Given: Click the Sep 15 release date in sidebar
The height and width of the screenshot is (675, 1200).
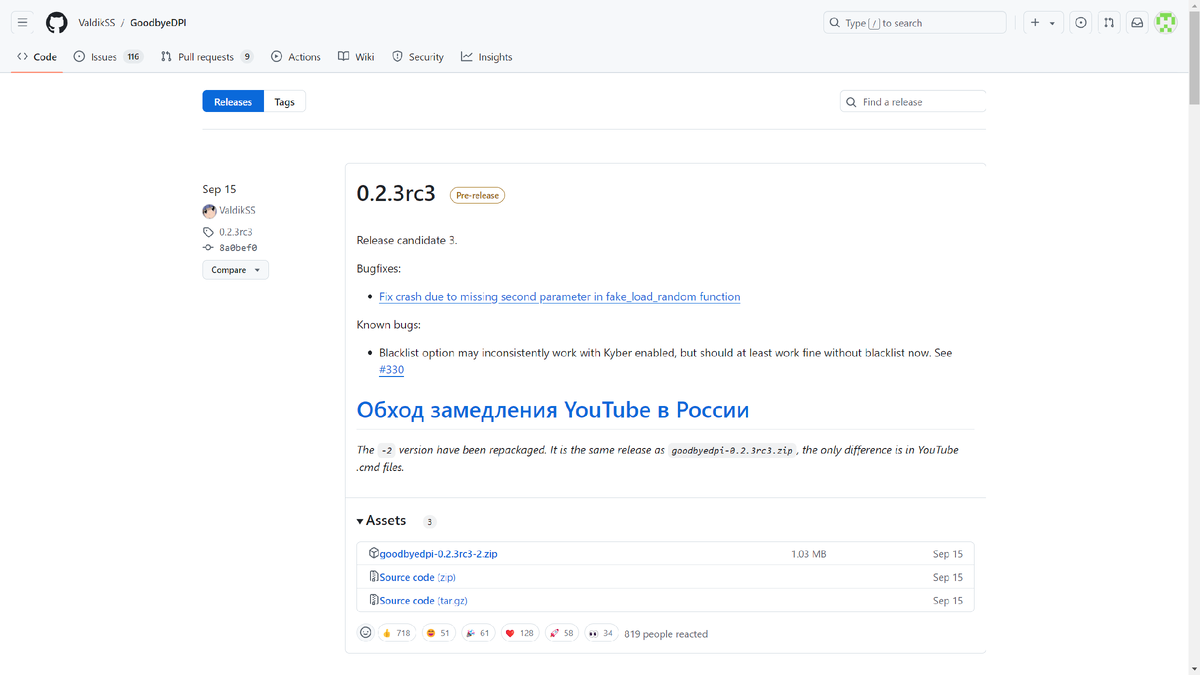Looking at the screenshot, I should 219,189.
